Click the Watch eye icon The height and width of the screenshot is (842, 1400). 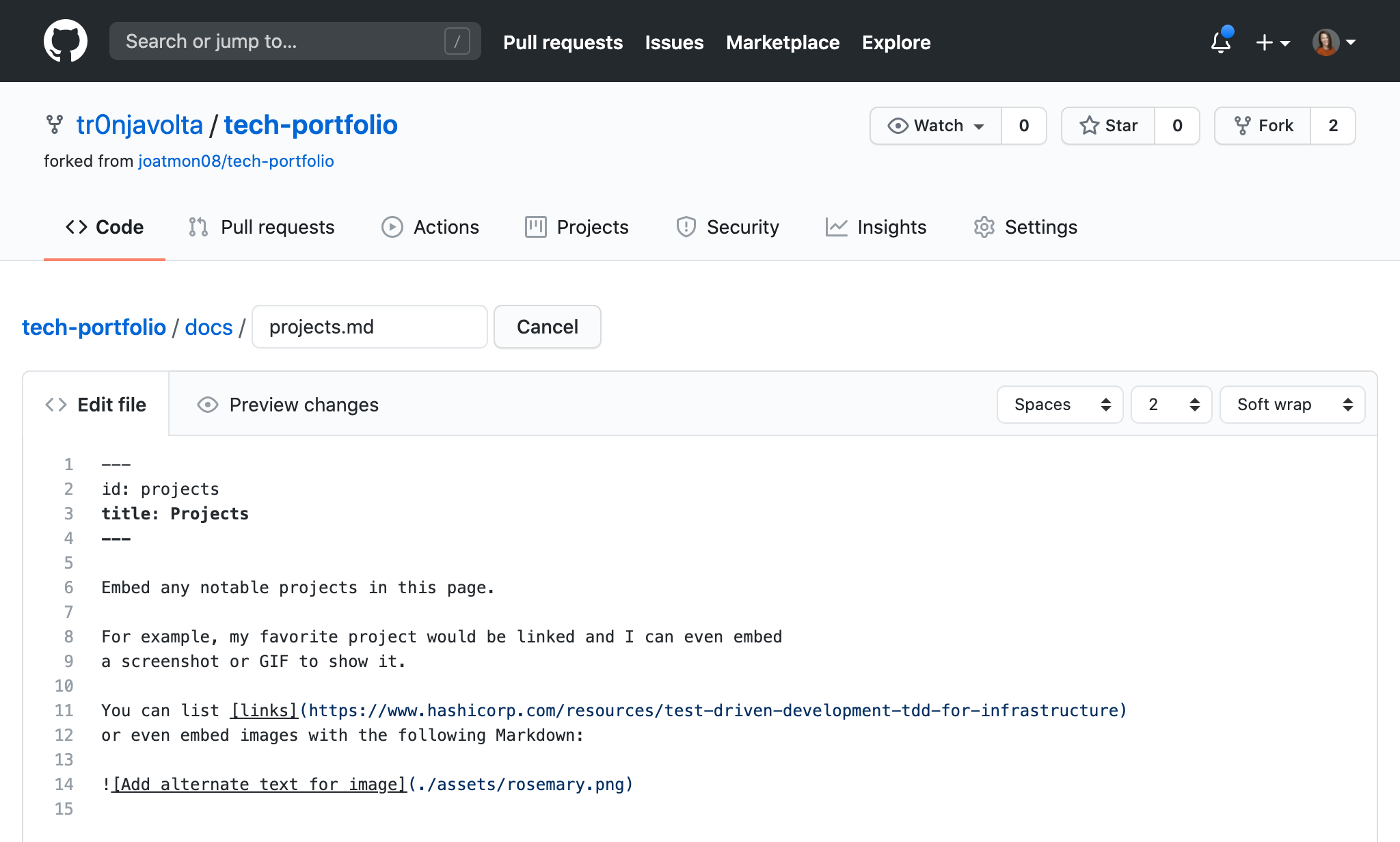pos(898,124)
